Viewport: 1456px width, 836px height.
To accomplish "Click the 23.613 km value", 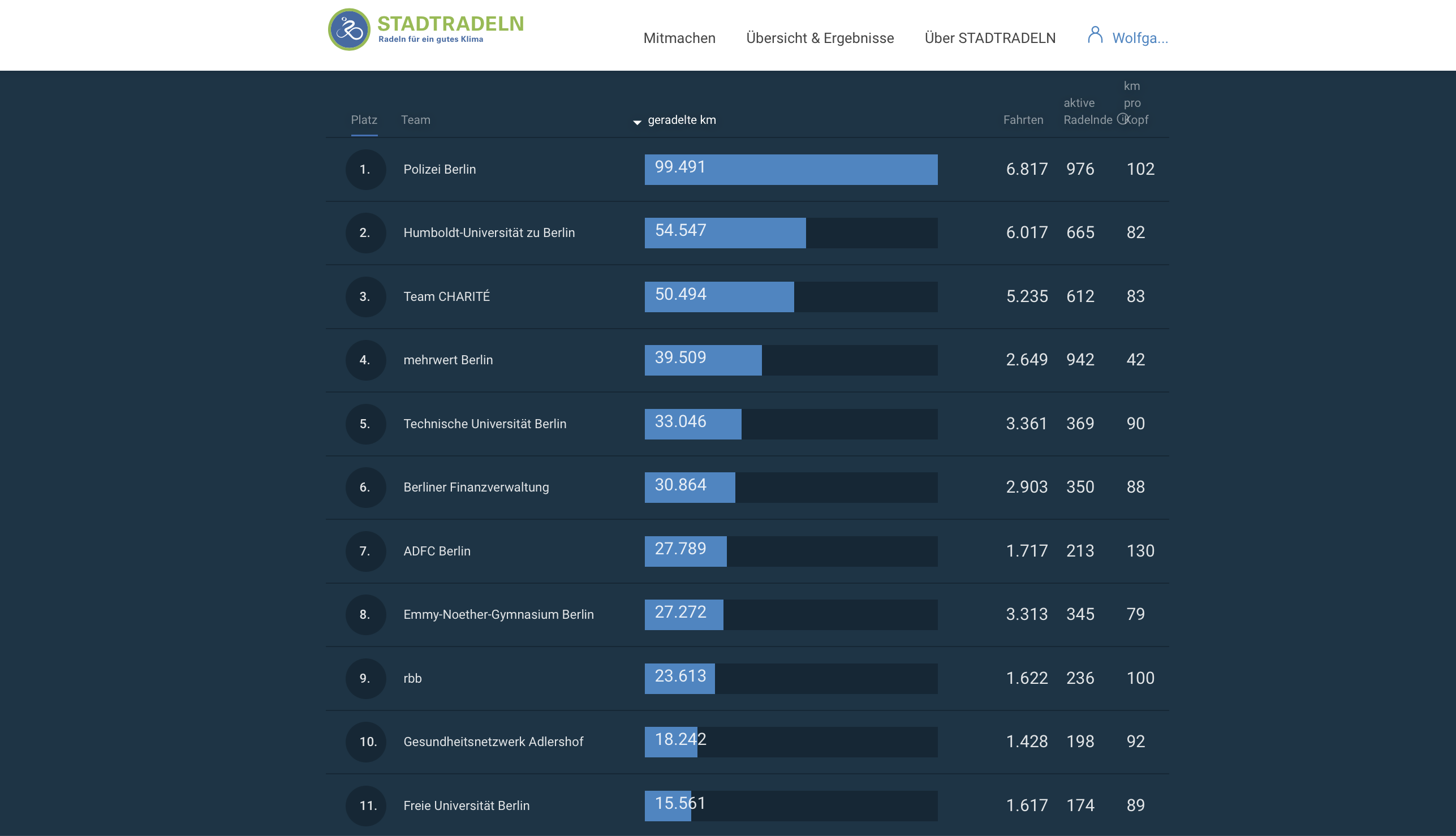I will (x=680, y=676).
